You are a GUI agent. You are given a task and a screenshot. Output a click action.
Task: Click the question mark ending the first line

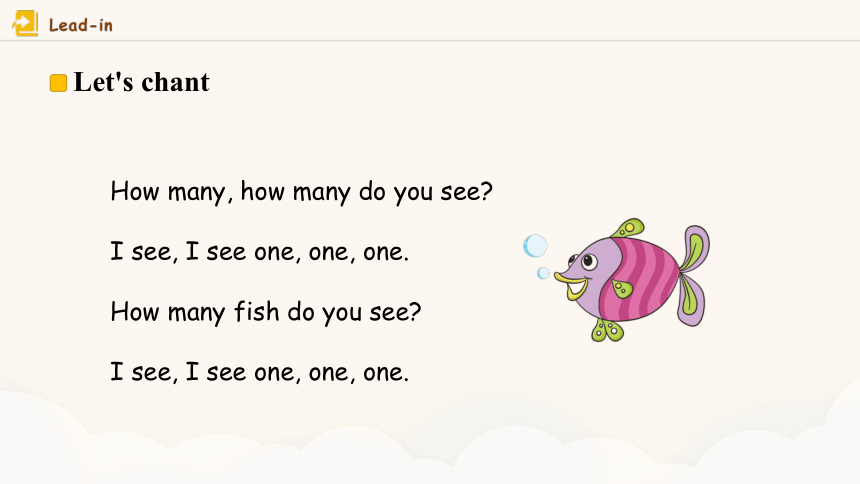486,191
